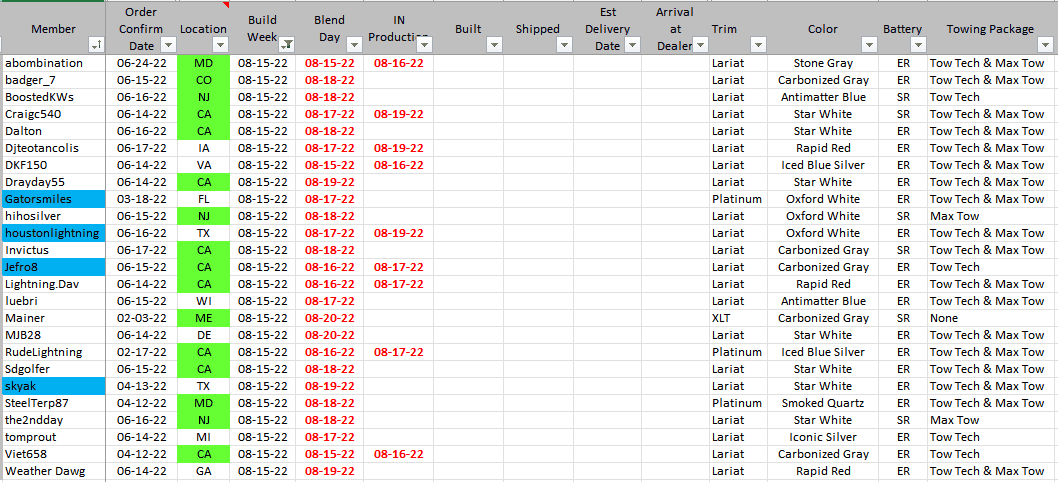Select the Jefro8 member cell
Screen dimensions: 1058x482
(x=51, y=267)
